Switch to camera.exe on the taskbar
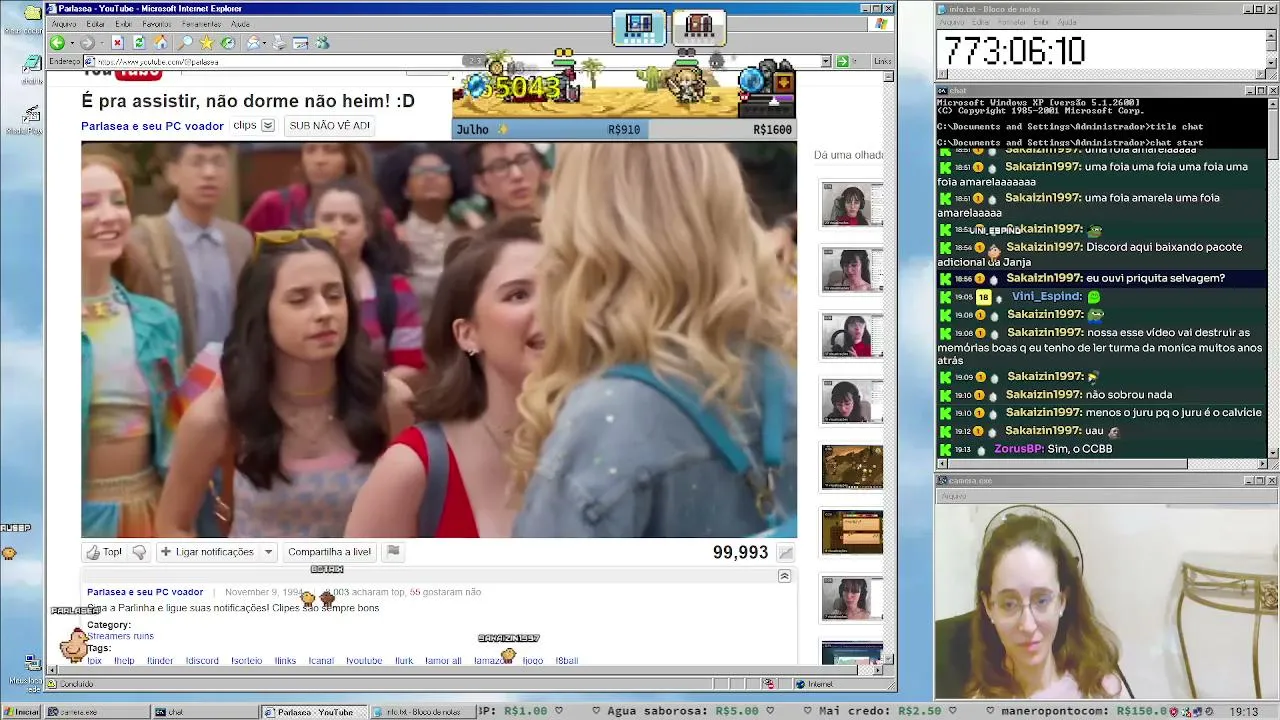1280x720 pixels. tap(96, 712)
